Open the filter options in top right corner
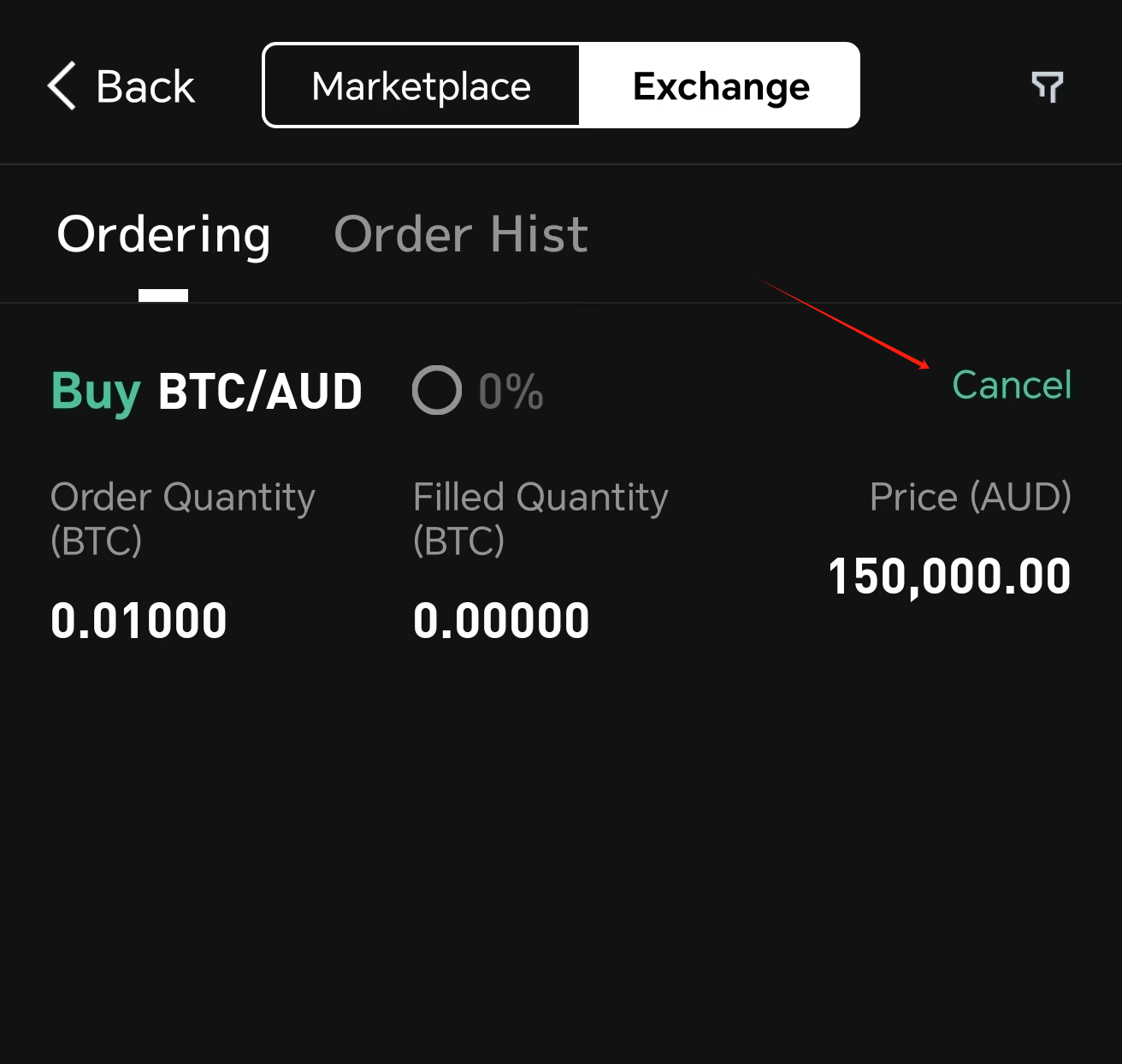This screenshot has width=1122, height=1064. 1047,86
